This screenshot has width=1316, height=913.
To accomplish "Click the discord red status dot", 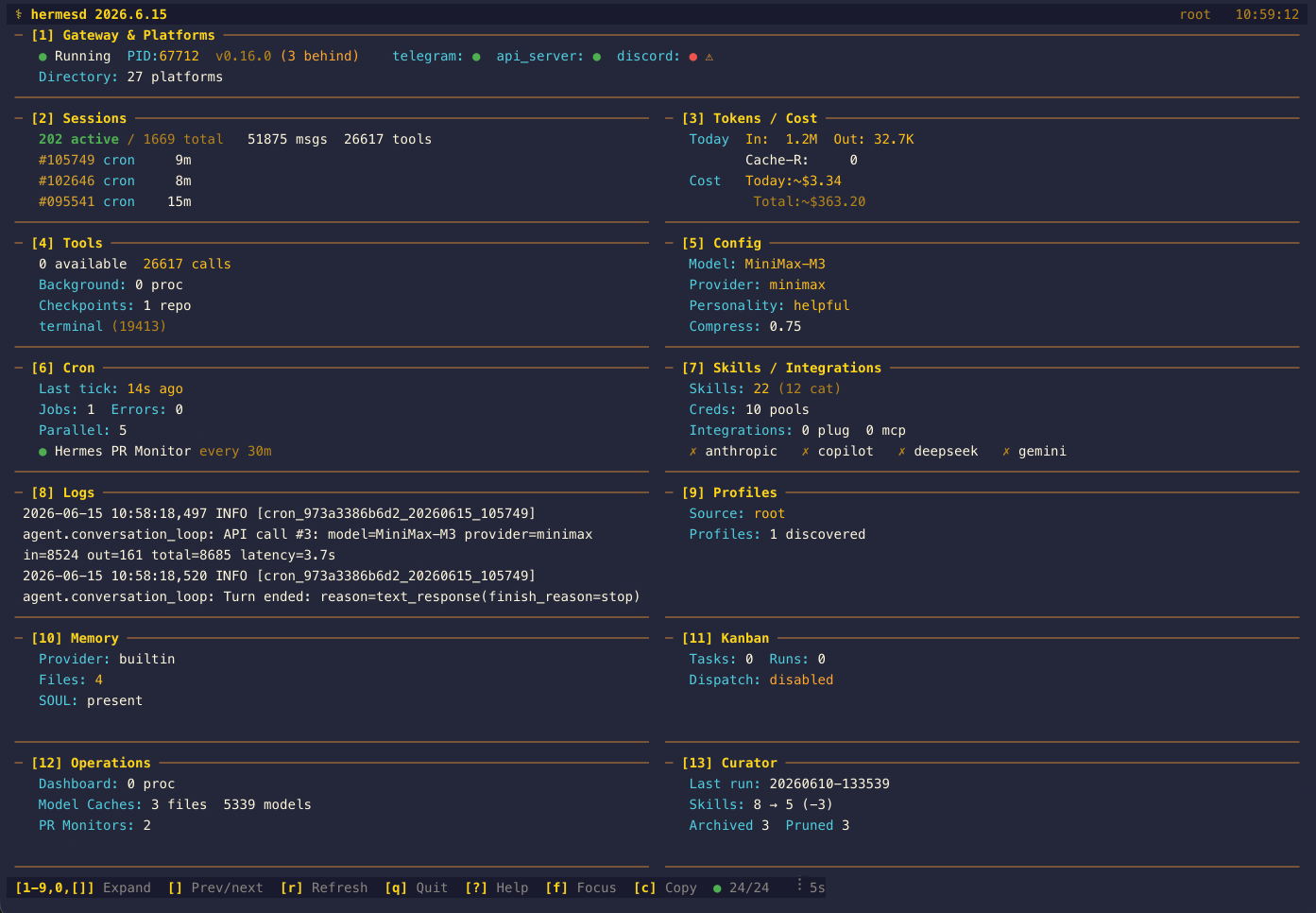I will [692, 57].
